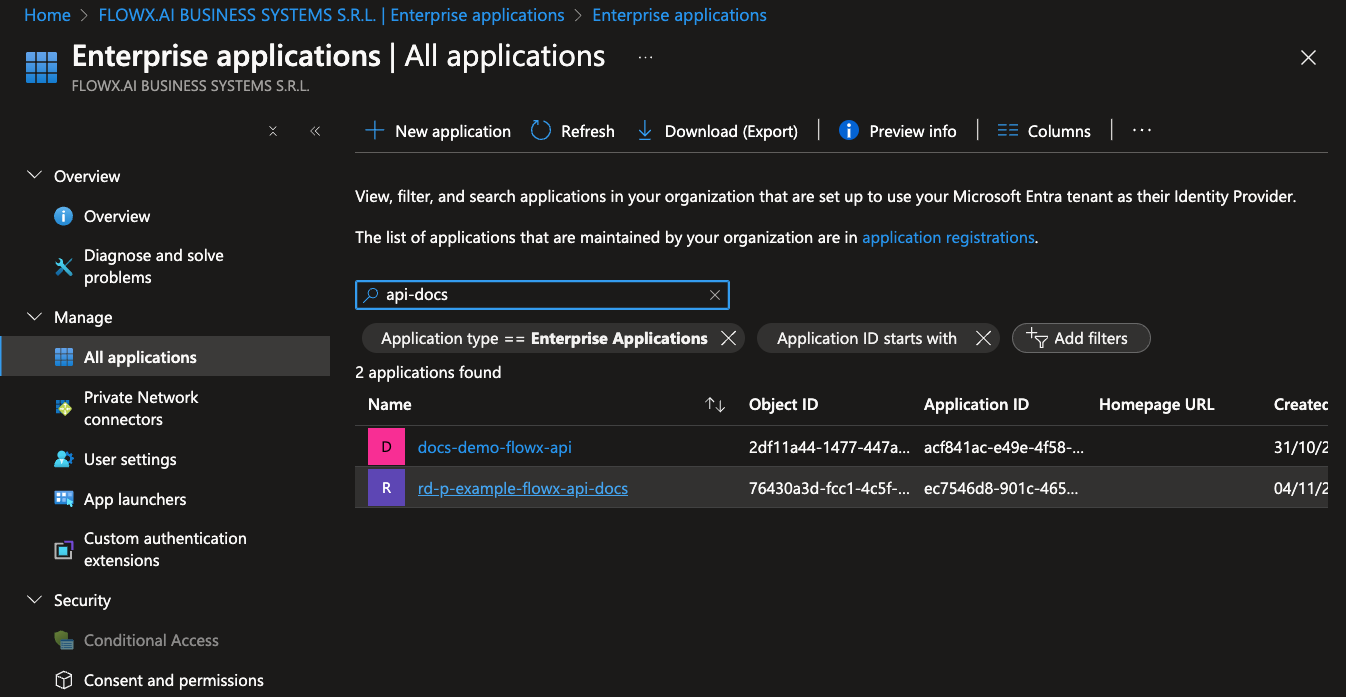
Task: Click the Download export arrow icon
Action: (x=645, y=131)
